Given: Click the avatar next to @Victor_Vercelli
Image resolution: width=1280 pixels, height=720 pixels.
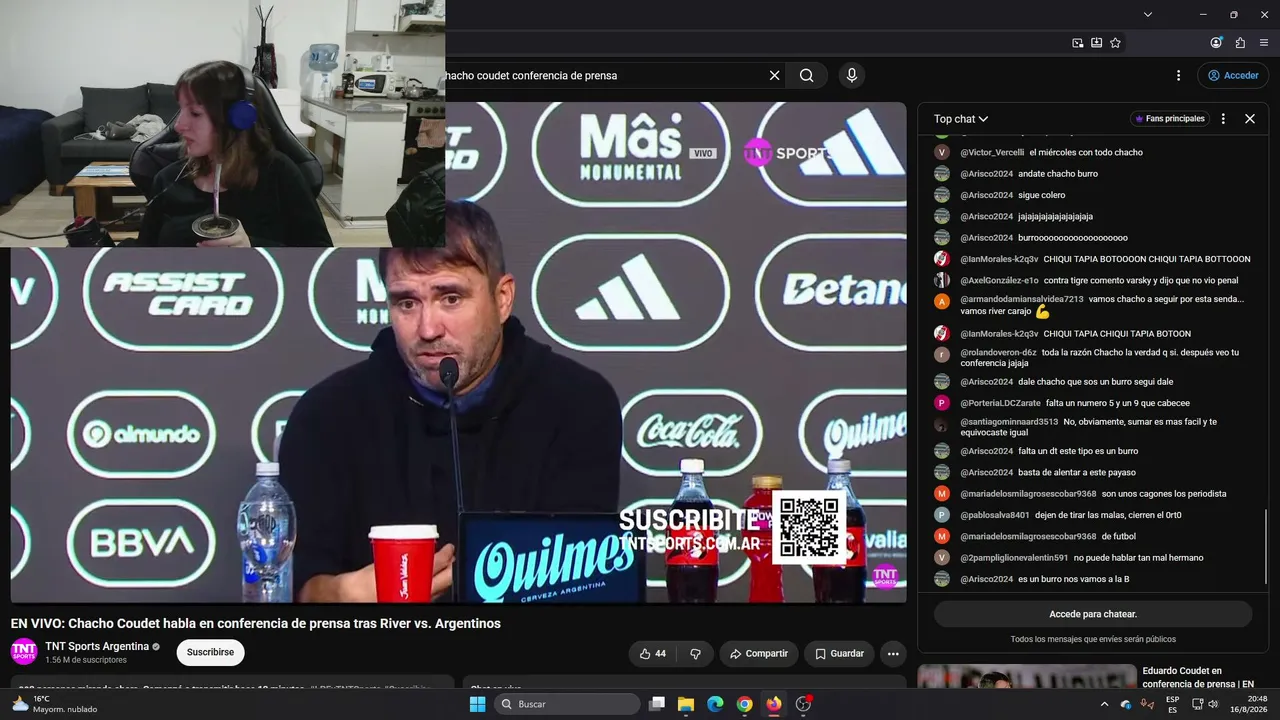Looking at the screenshot, I should click(942, 153).
